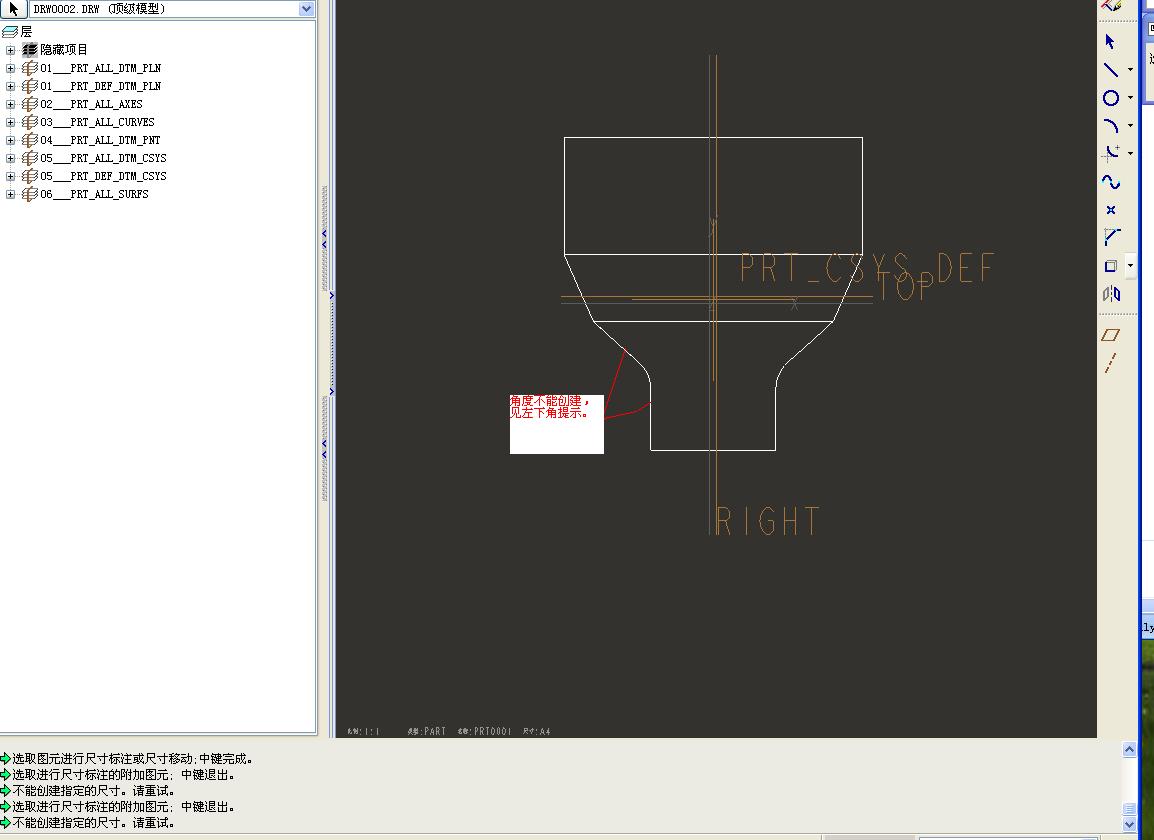Select layer 05___PRT_DEF_DTM_CSYS
The height and width of the screenshot is (840, 1154).
104,177
